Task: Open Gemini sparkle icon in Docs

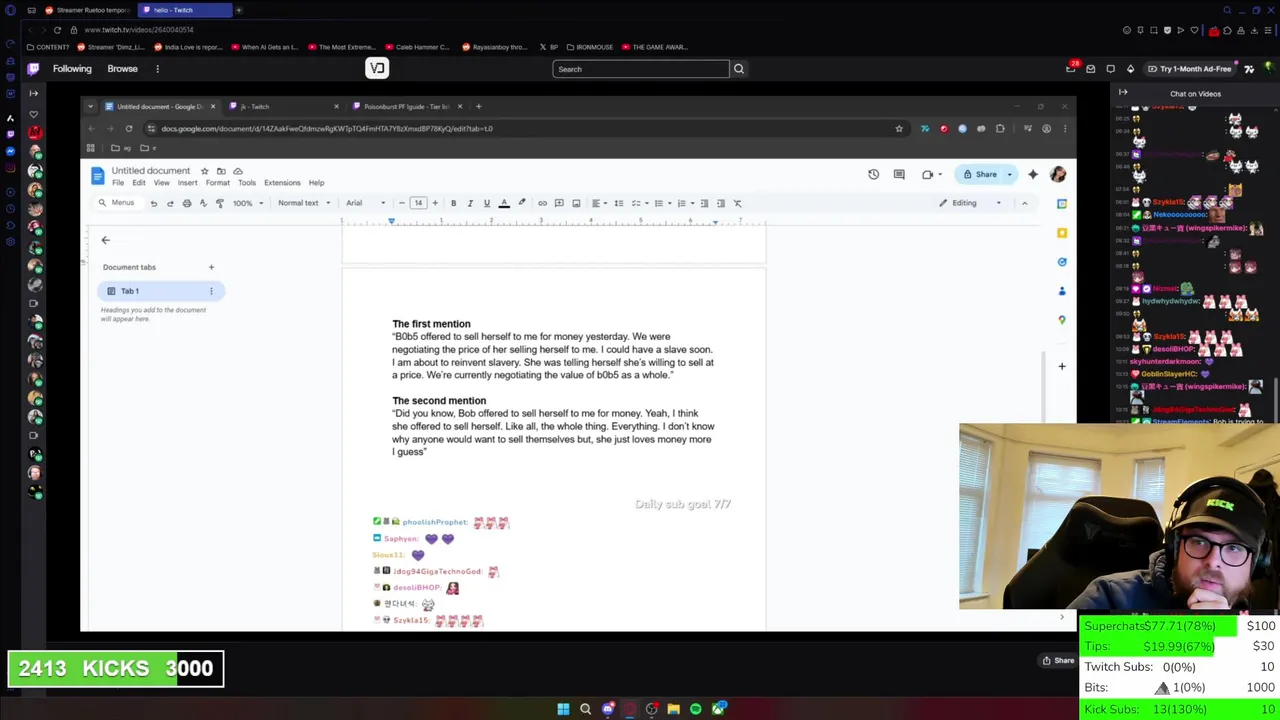Action: 1033,174
